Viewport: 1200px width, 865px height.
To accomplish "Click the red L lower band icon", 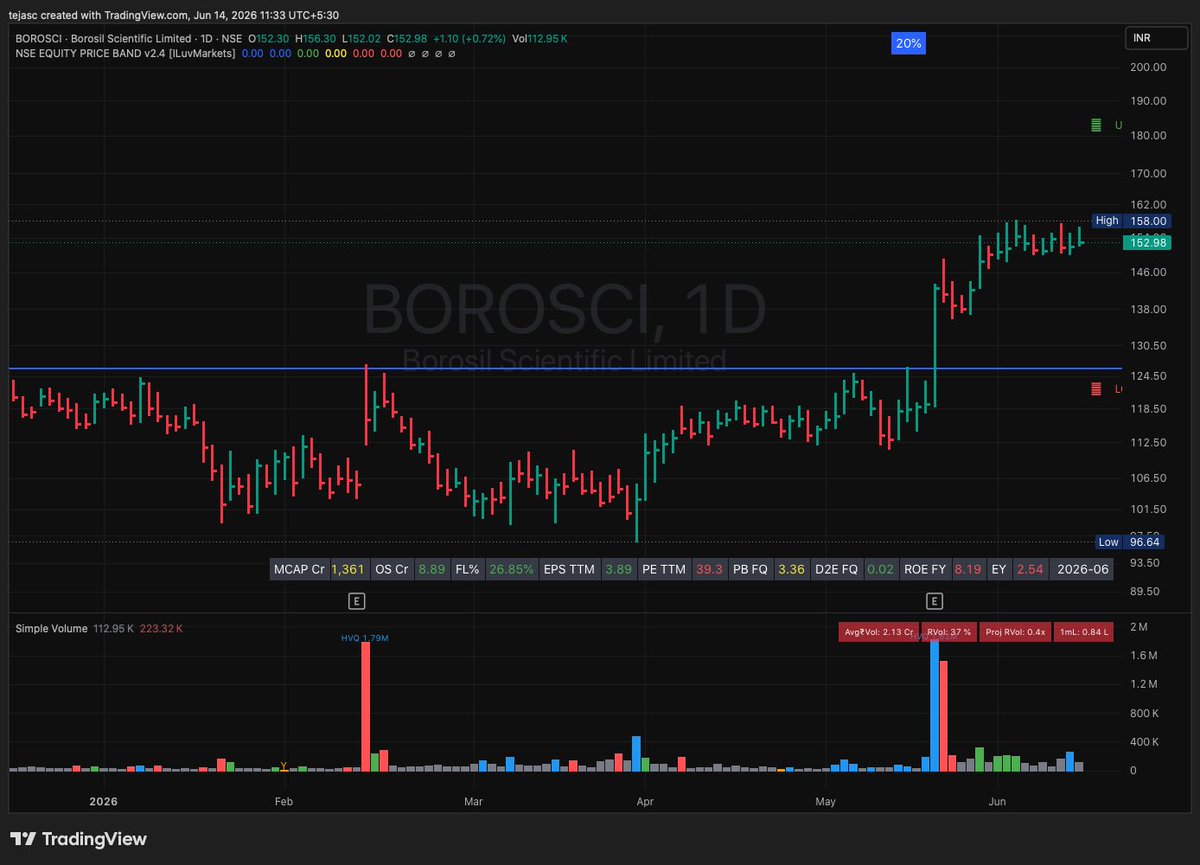I will (x=1096, y=389).
